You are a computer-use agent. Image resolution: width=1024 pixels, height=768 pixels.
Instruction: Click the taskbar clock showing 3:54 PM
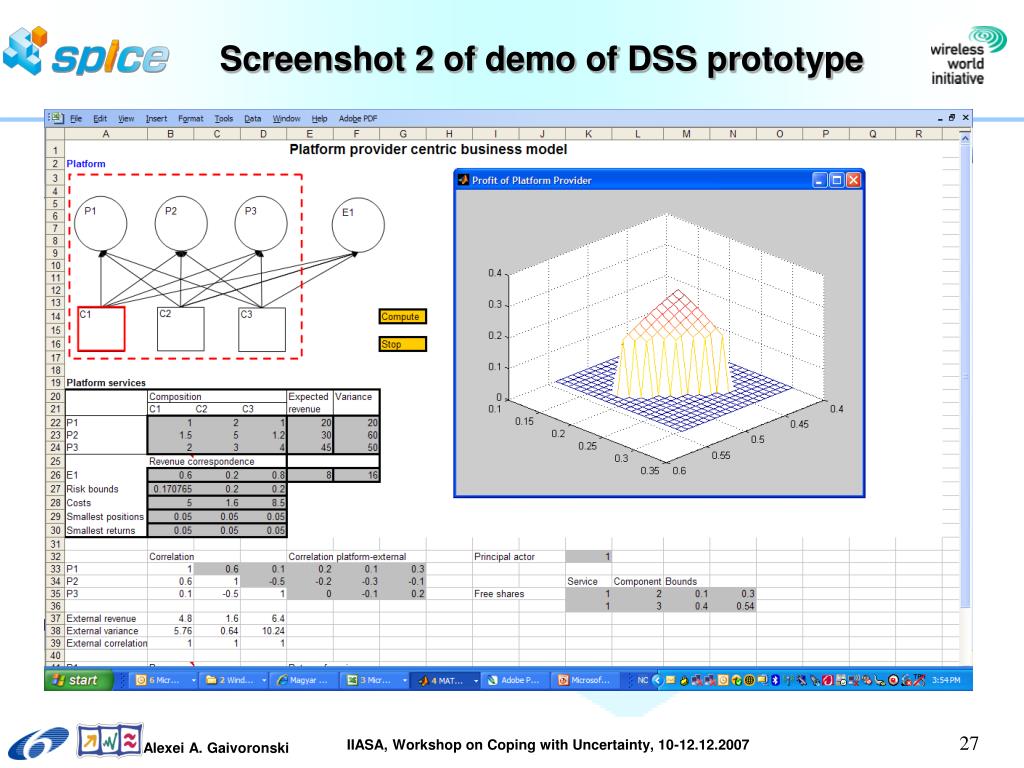tap(946, 680)
